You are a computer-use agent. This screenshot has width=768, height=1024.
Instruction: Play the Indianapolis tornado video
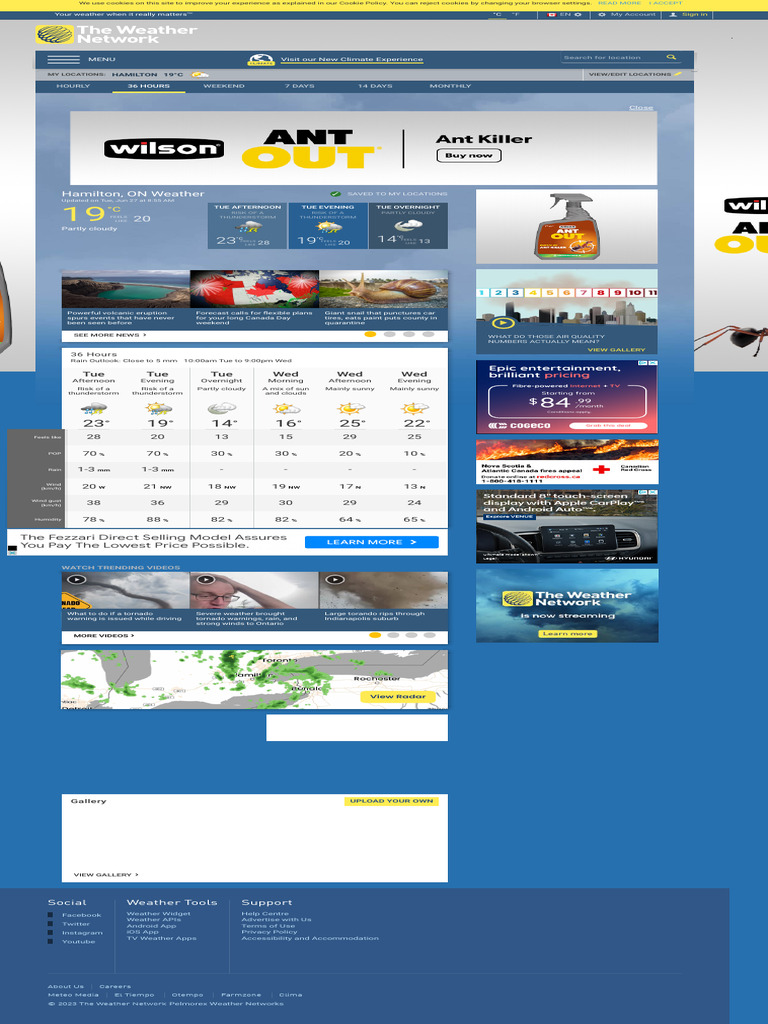point(334,579)
